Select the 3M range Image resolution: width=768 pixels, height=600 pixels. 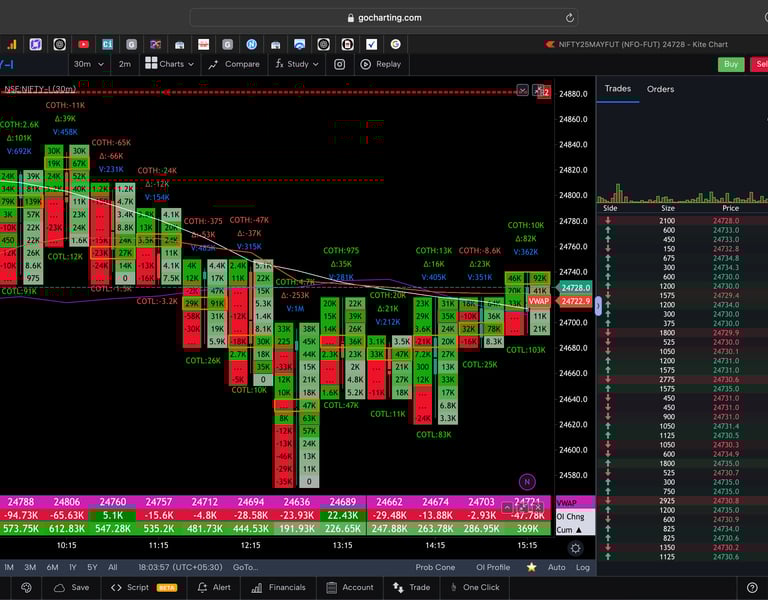pos(30,567)
